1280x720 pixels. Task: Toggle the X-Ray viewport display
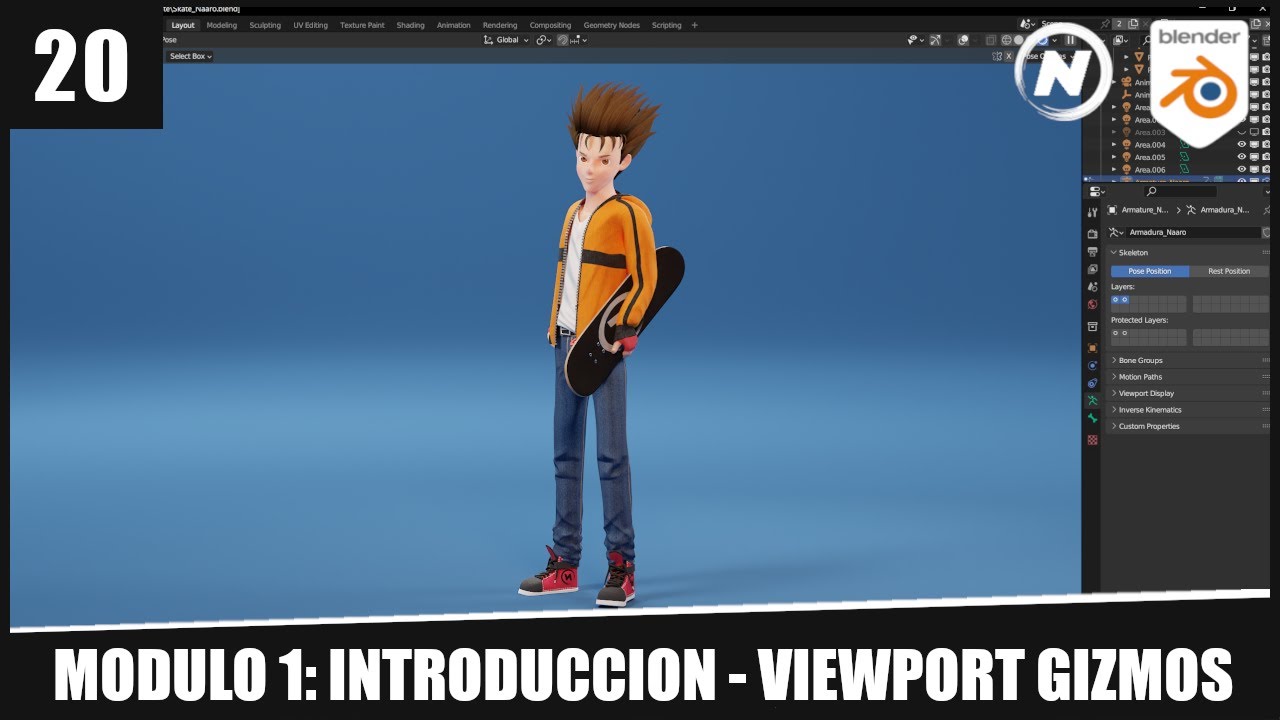[990, 40]
